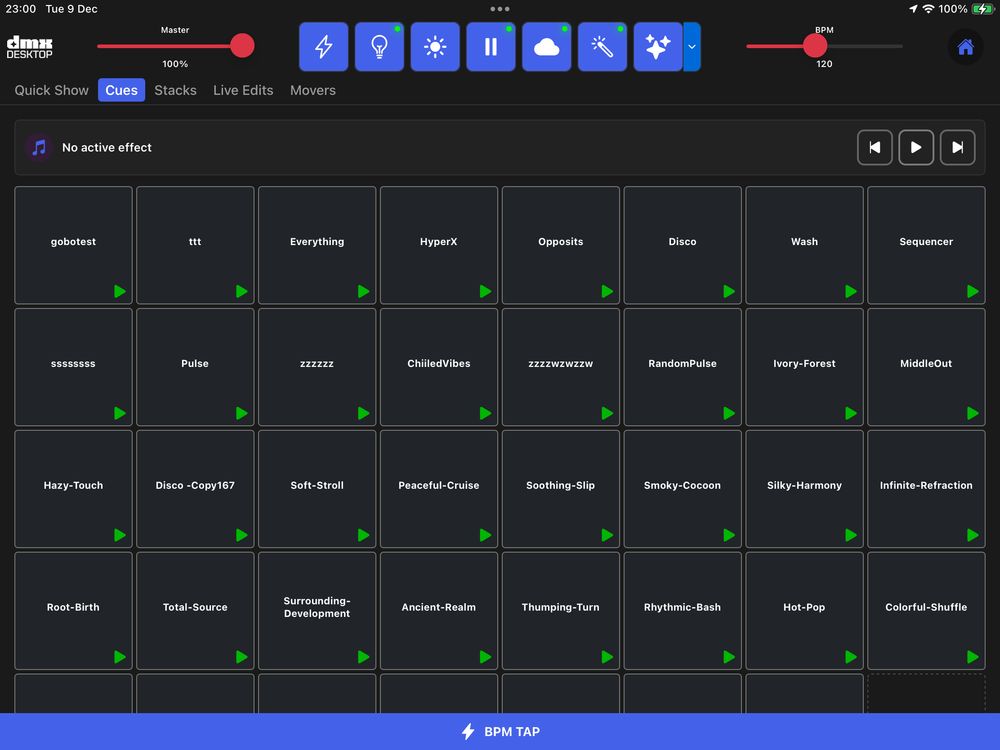Play the Sequencer cue
The width and height of the screenshot is (1000, 750).
click(x=973, y=291)
